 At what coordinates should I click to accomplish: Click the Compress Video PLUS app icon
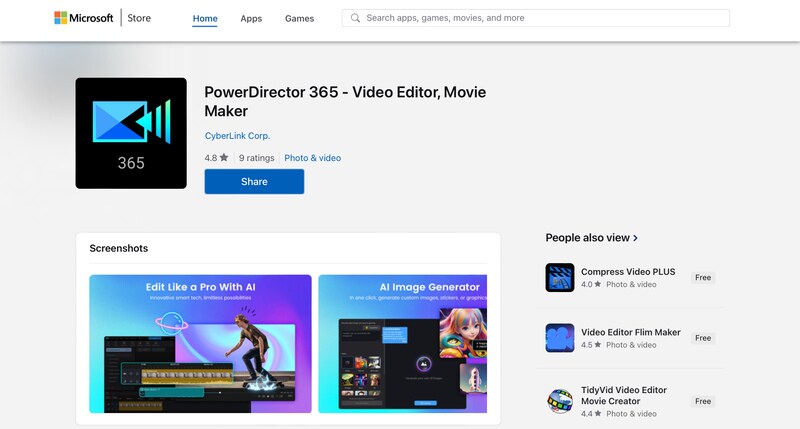pos(560,277)
